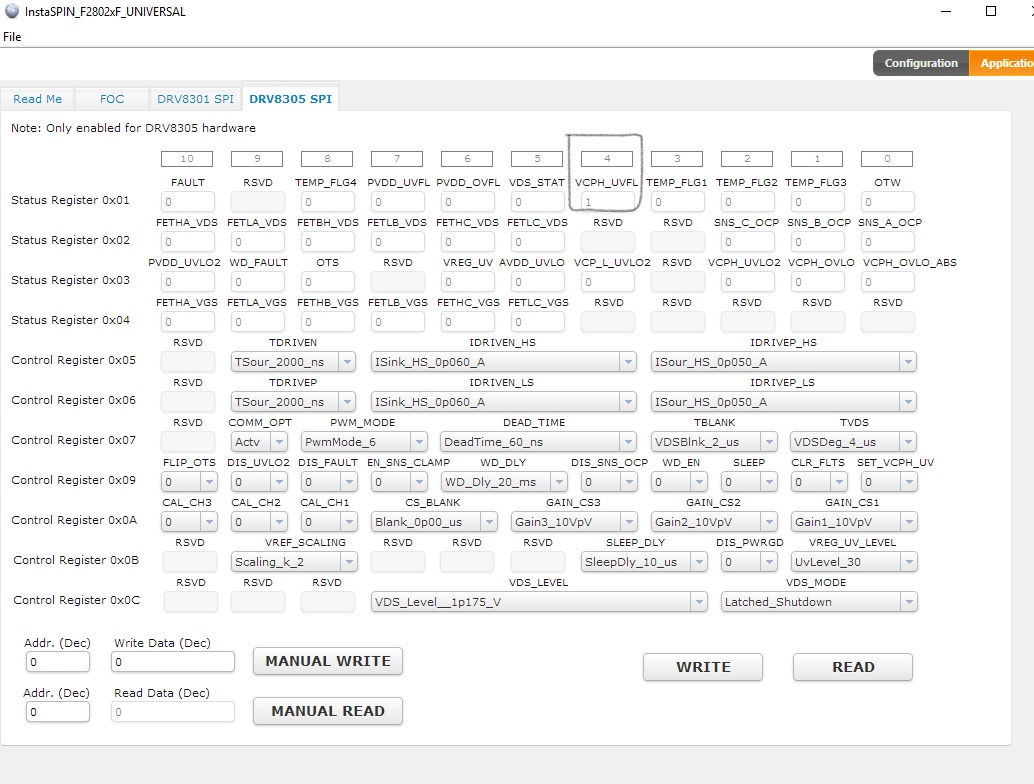Open the DIS_SNS_OCP dropdown
The width and height of the screenshot is (1034, 784).
coord(609,482)
